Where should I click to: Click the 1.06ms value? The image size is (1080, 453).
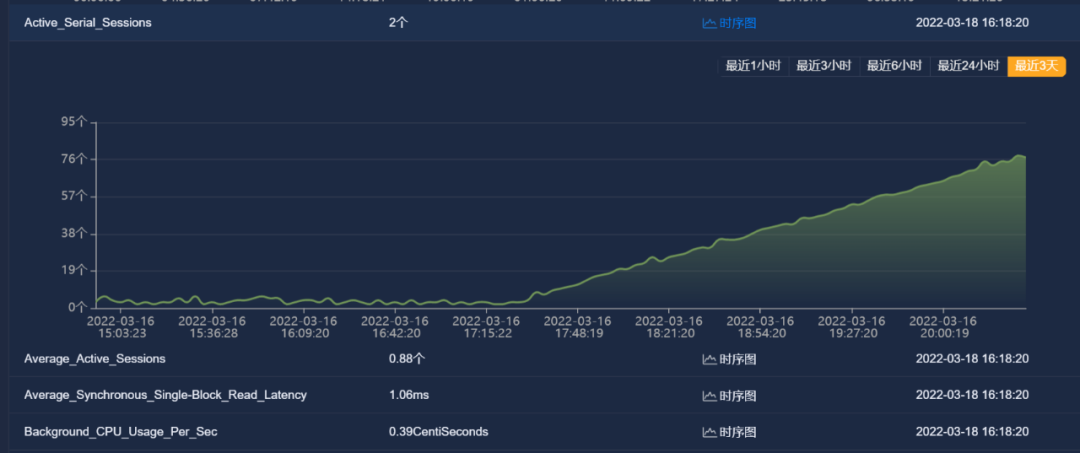(408, 395)
